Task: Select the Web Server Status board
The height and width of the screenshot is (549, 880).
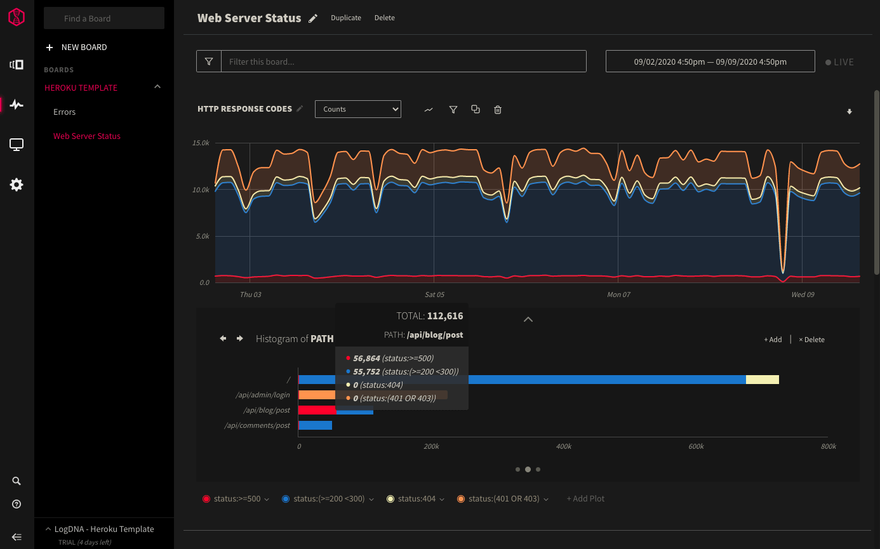Action: [87, 136]
